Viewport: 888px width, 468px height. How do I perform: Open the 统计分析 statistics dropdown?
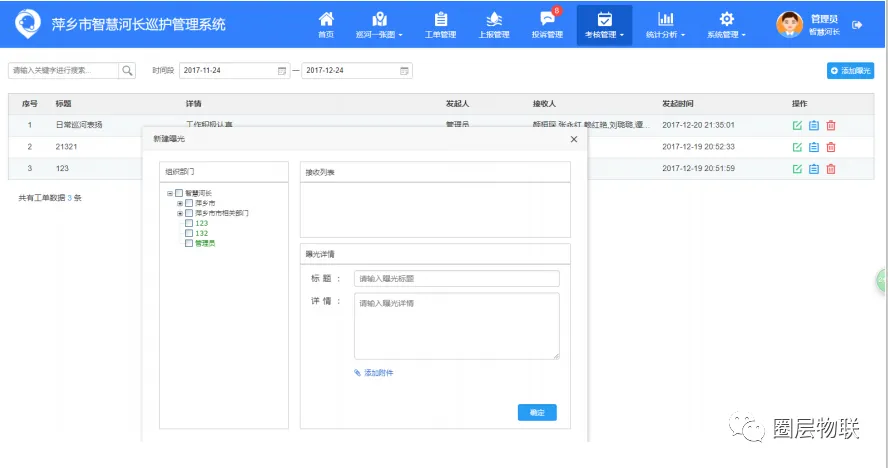click(665, 25)
